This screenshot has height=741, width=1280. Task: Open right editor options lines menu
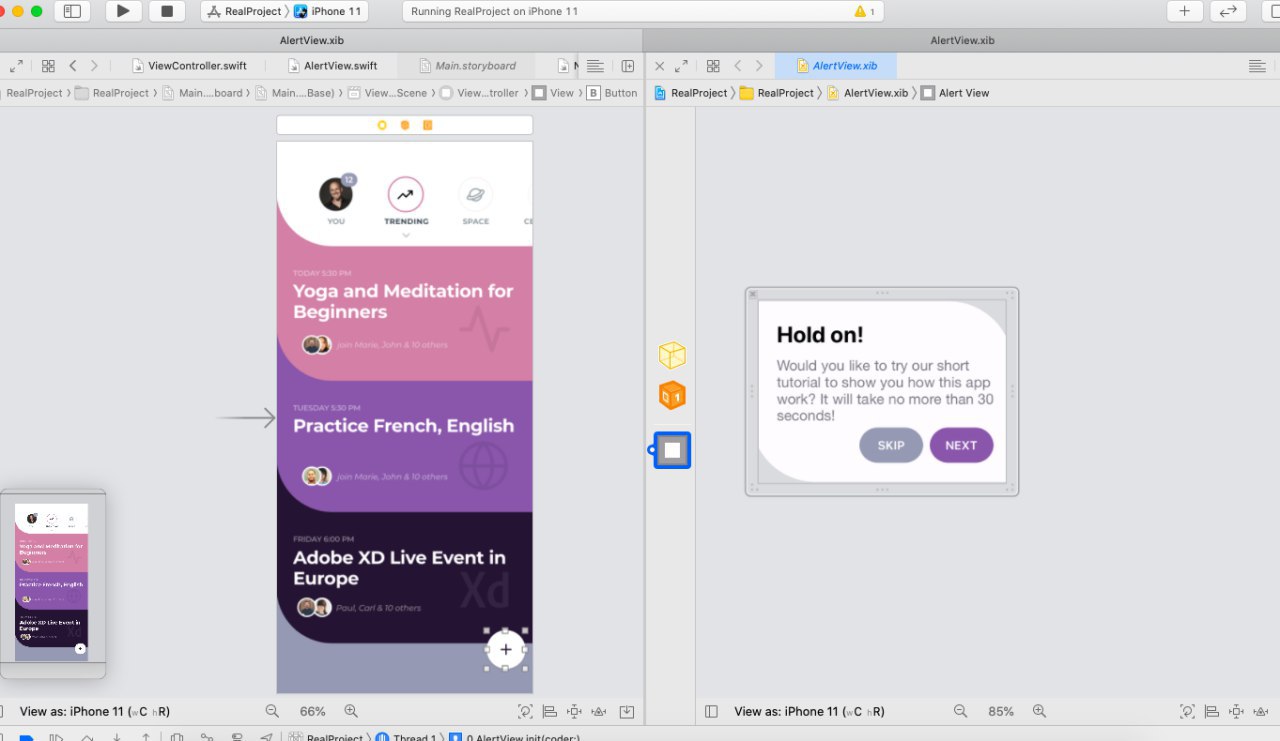(x=1257, y=66)
